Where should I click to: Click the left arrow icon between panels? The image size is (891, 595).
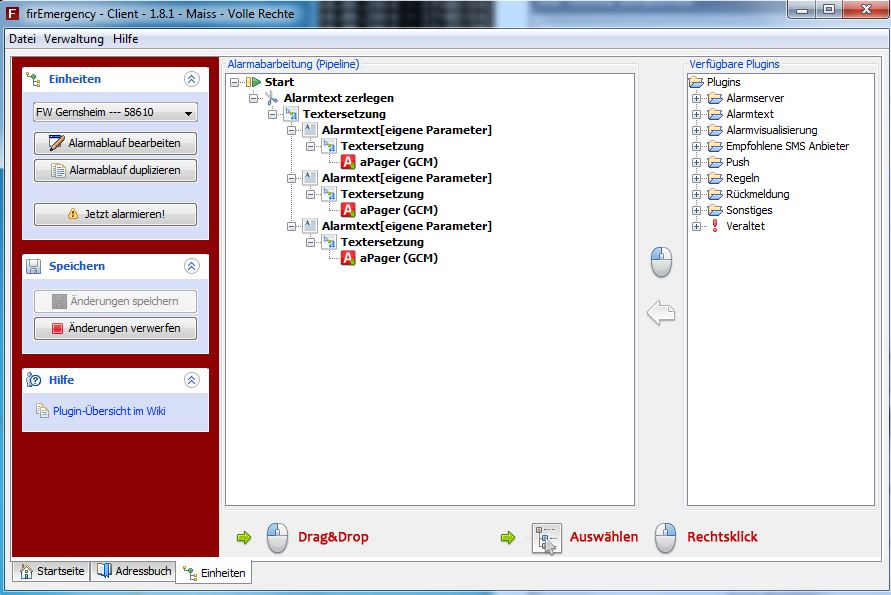click(661, 314)
